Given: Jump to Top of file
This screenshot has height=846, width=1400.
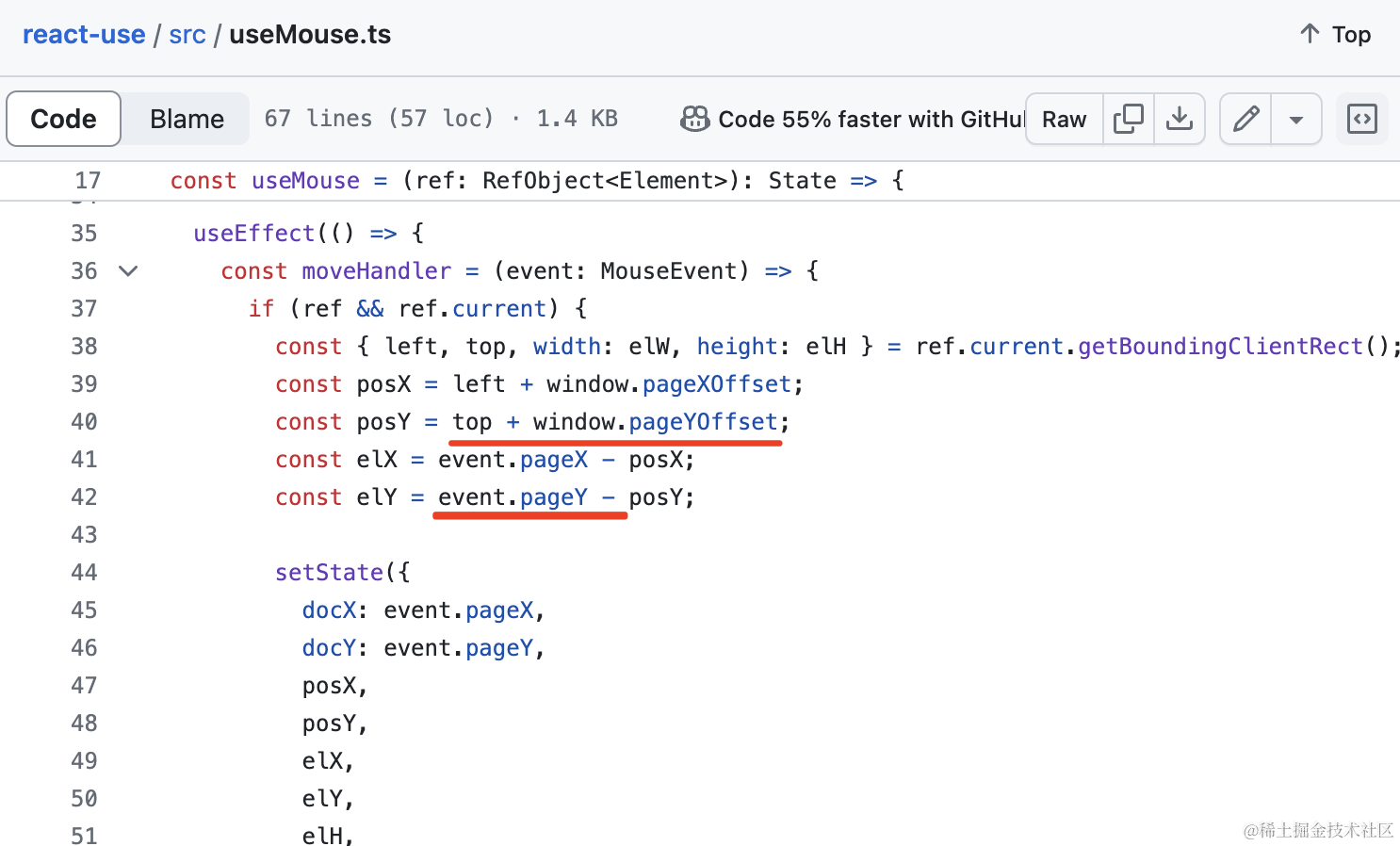Looking at the screenshot, I should point(1336,35).
